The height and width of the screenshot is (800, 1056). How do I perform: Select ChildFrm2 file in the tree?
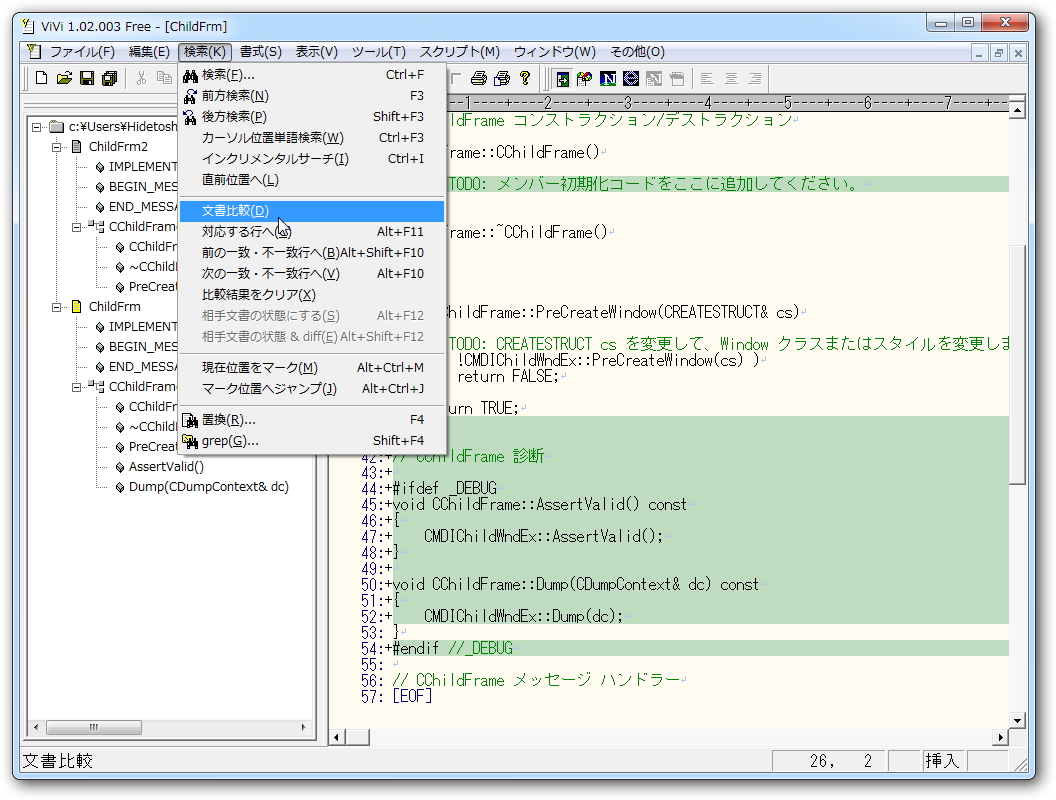coord(119,147)
